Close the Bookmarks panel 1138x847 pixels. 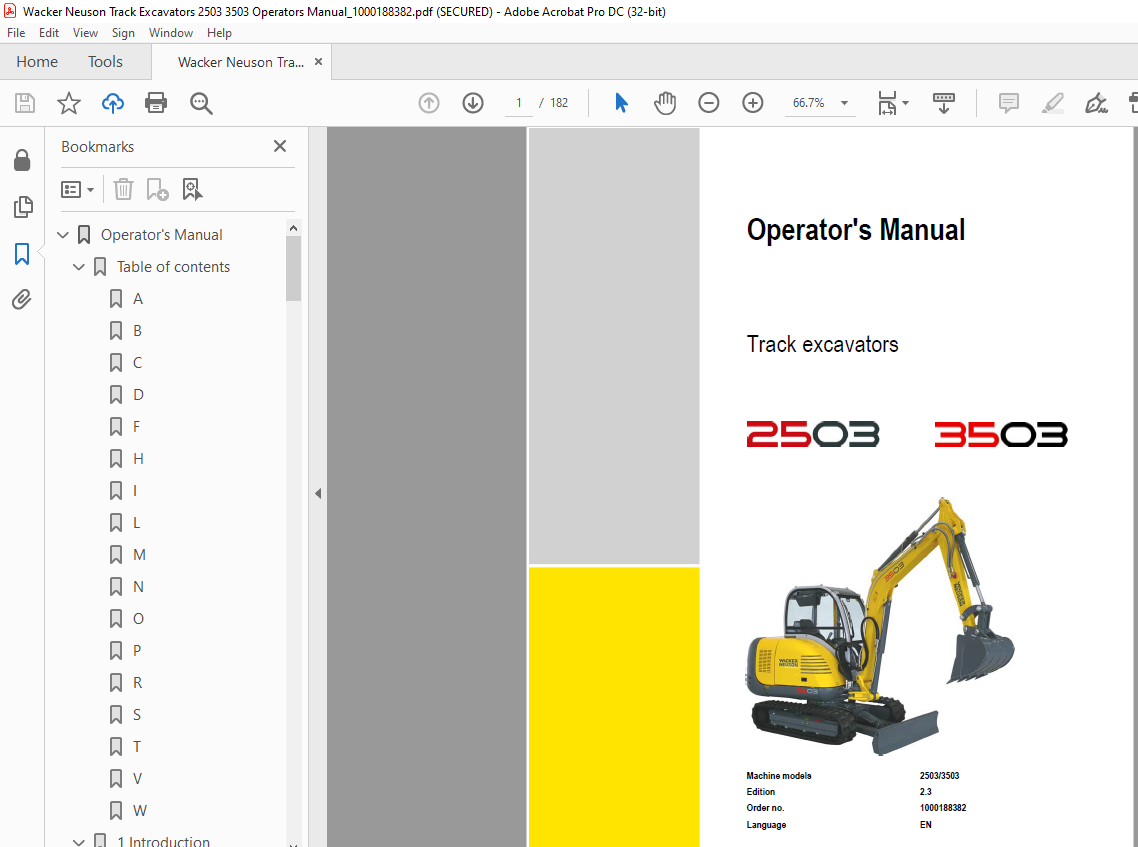(280, 146)
